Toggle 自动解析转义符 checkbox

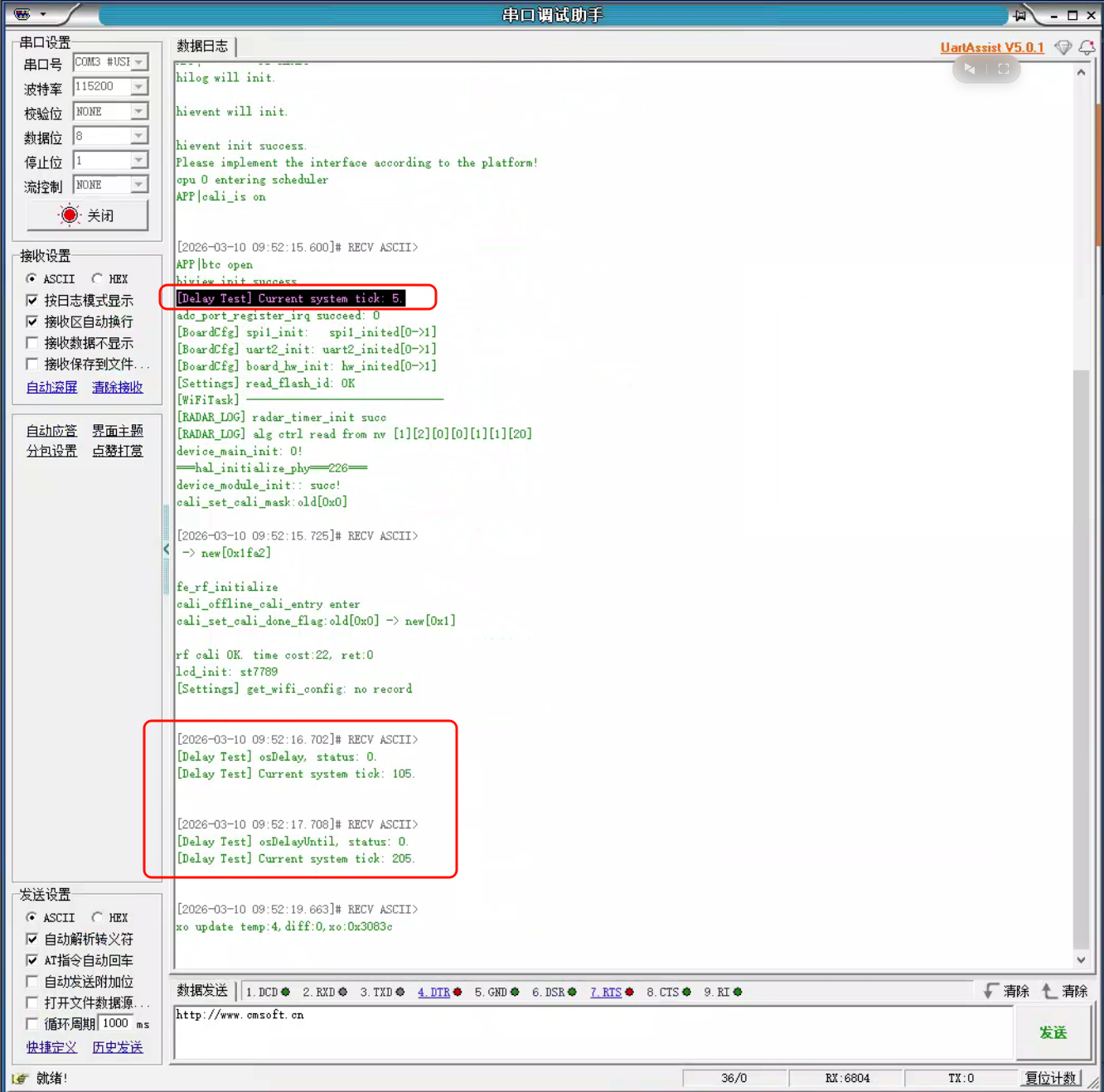click(31, 939)
